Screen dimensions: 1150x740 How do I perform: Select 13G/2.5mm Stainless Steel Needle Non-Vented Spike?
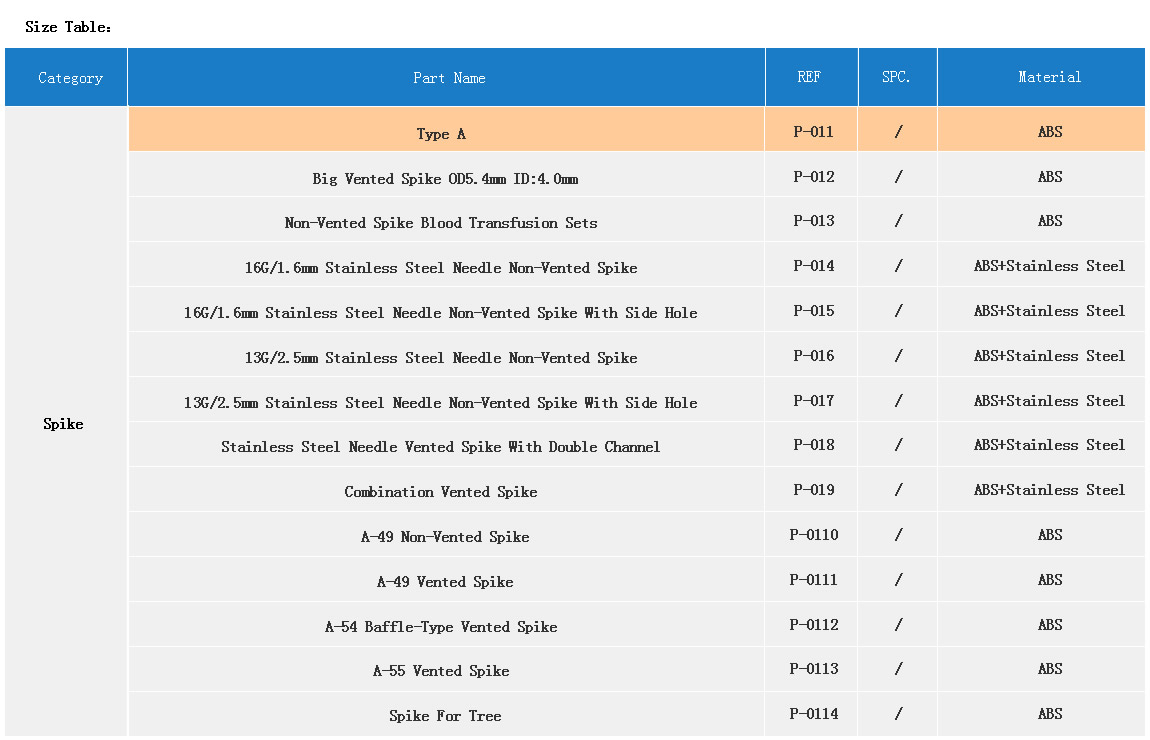[441, 358]
